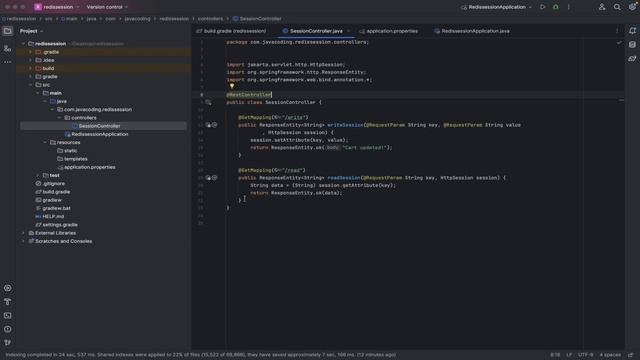Select HELP.md file in tree
This screenshot has width=640, height=360.
pyautogui.click(x=53, y=216)
